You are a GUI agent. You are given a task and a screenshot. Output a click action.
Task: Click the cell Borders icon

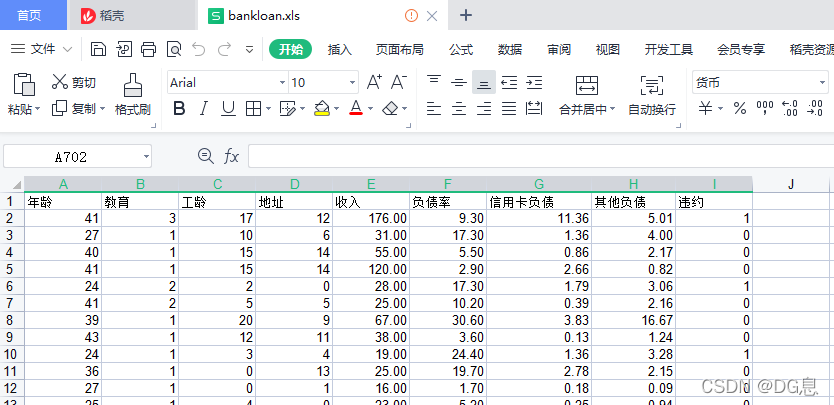pos(253,109)
